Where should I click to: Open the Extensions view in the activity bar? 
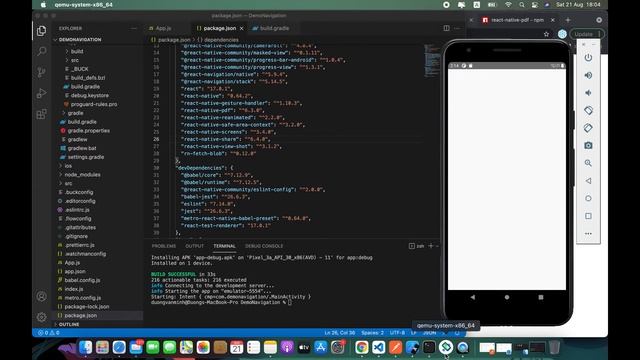pos(41,114)
